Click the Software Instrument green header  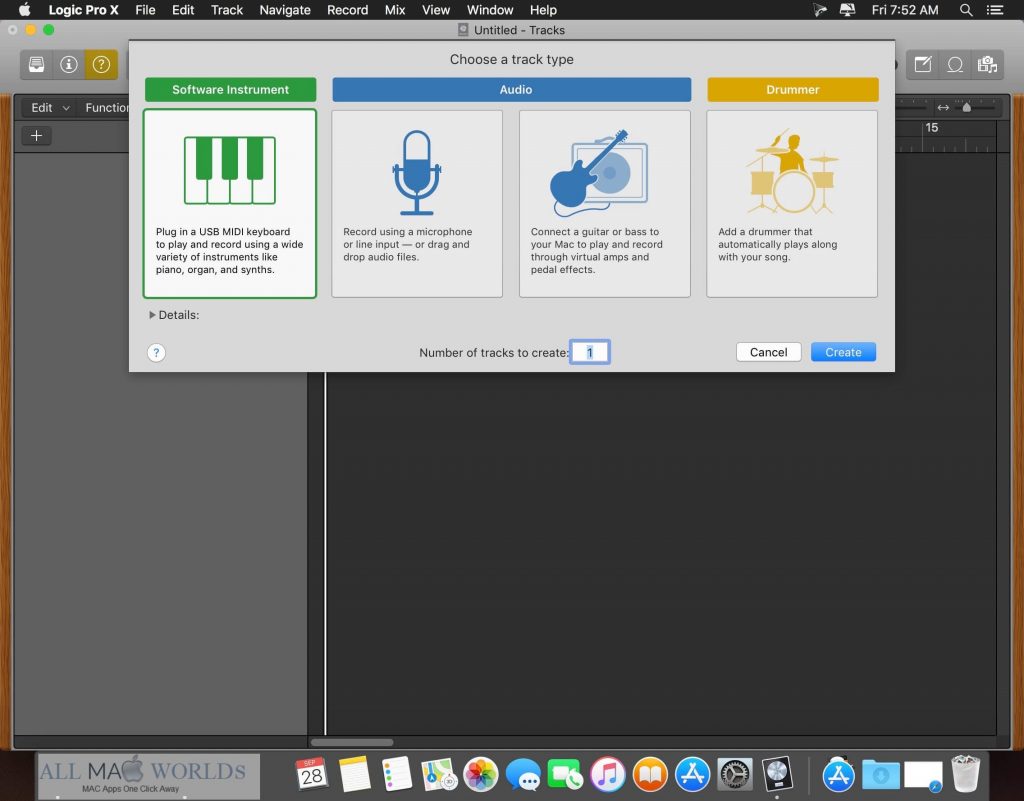[231, 89]
